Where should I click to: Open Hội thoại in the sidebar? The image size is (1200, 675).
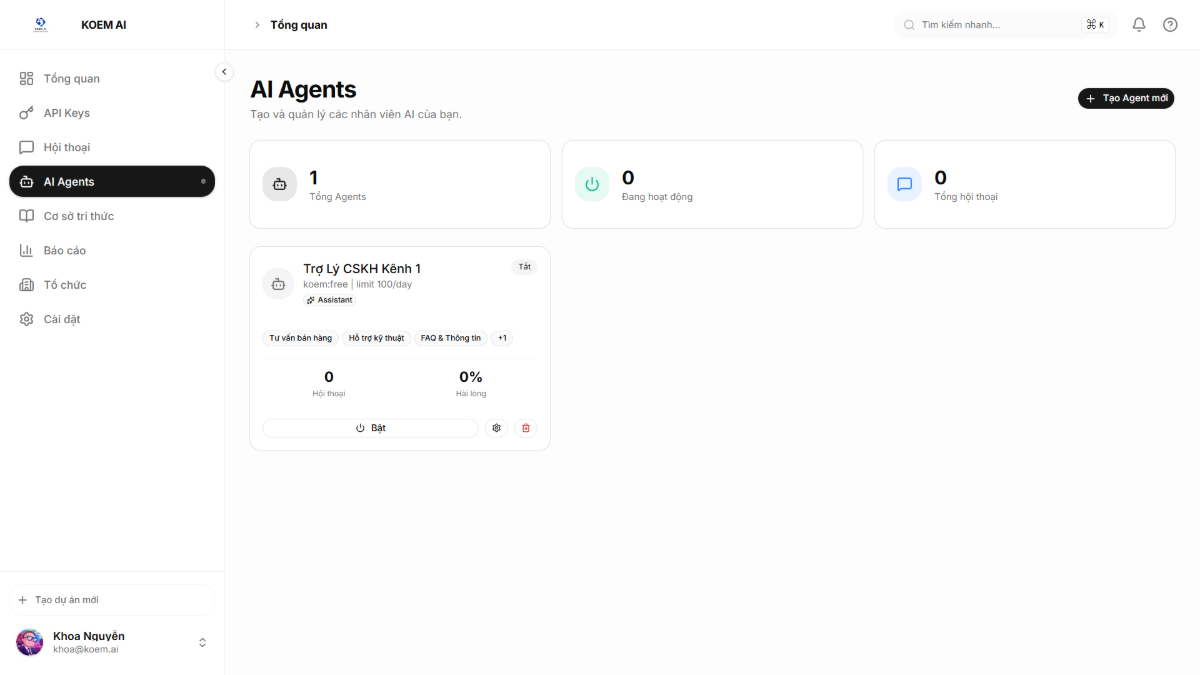click(x=67, y=147)
